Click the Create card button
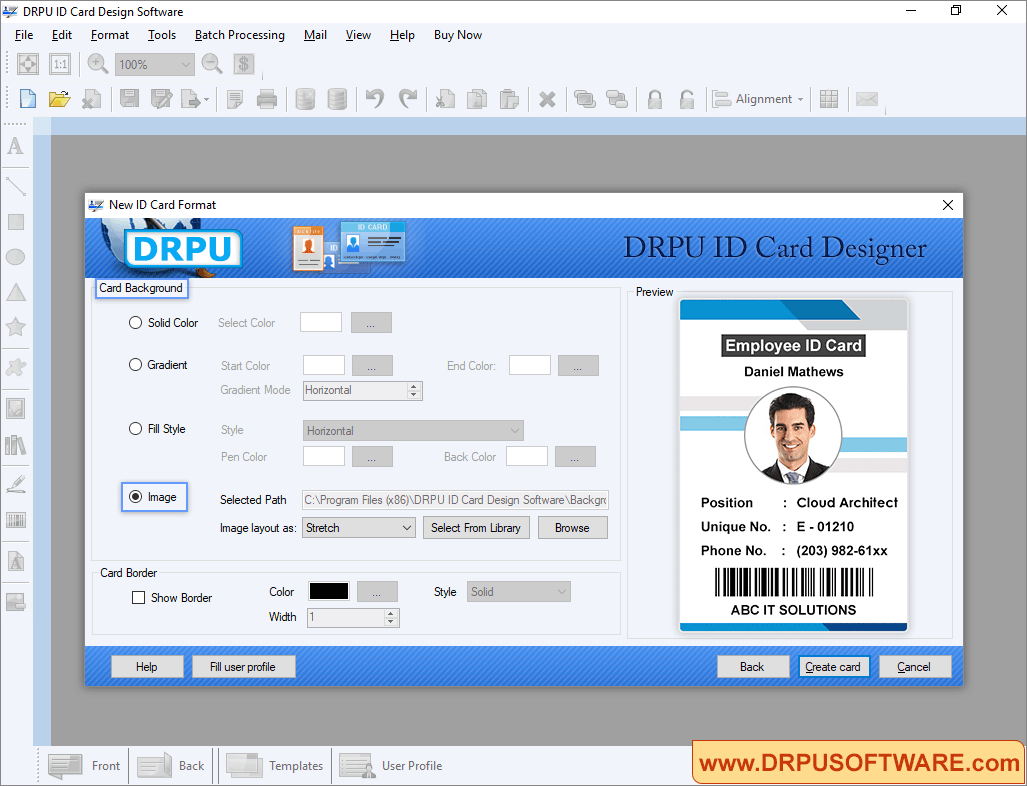Viewport: 1027px width, 786px height. coord(833,667)
